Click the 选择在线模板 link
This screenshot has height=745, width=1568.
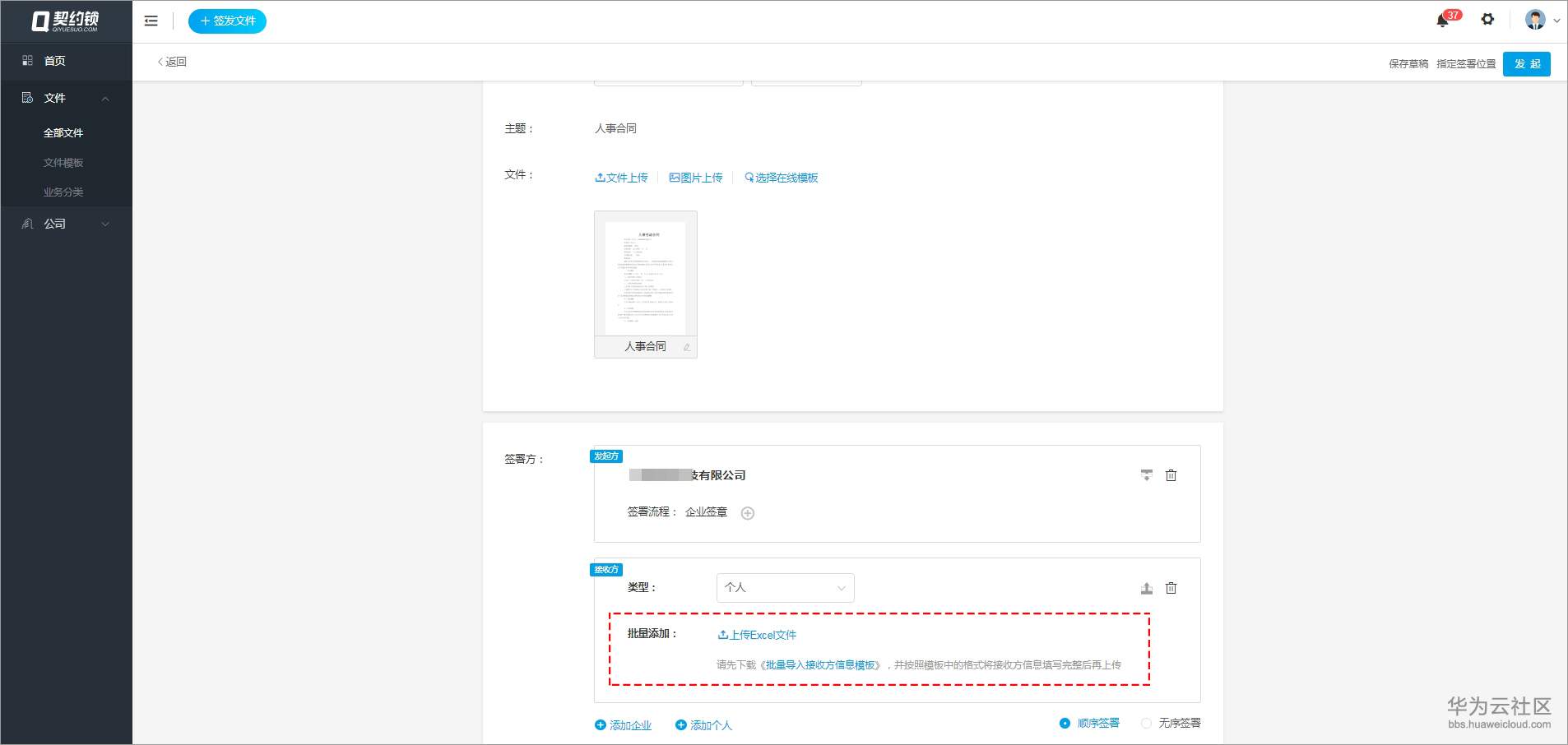click(x=781, y=178)
